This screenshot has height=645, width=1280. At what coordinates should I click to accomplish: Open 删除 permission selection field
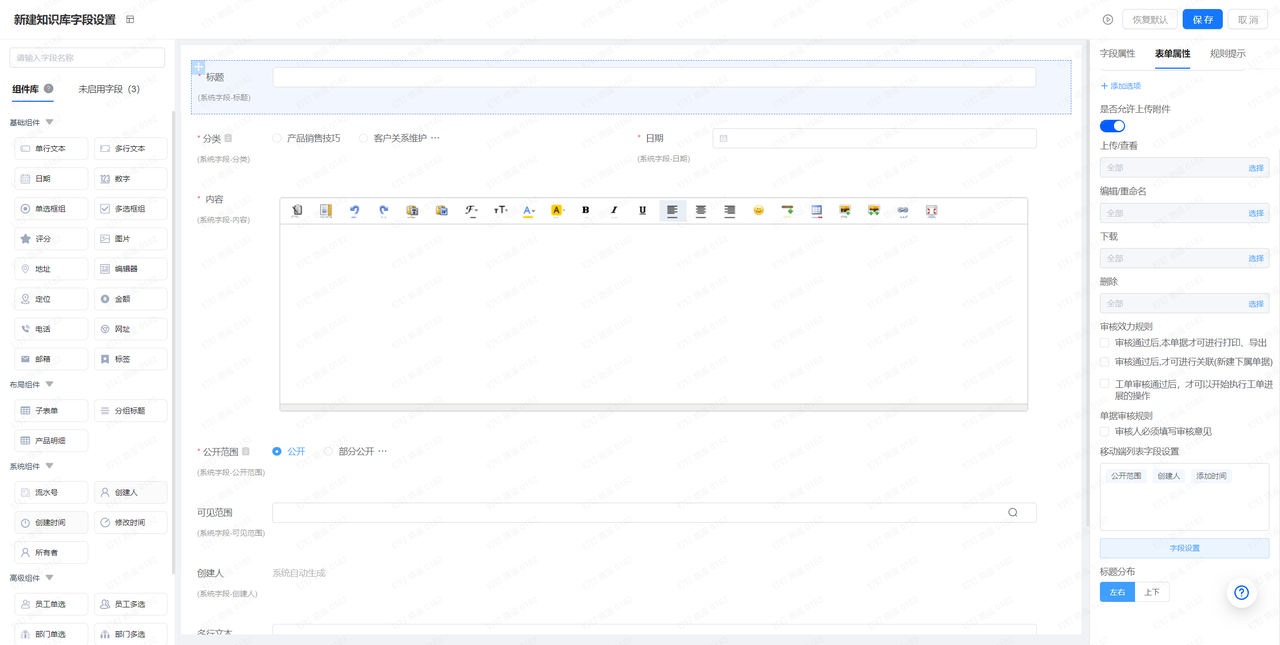click(1184, 303)
